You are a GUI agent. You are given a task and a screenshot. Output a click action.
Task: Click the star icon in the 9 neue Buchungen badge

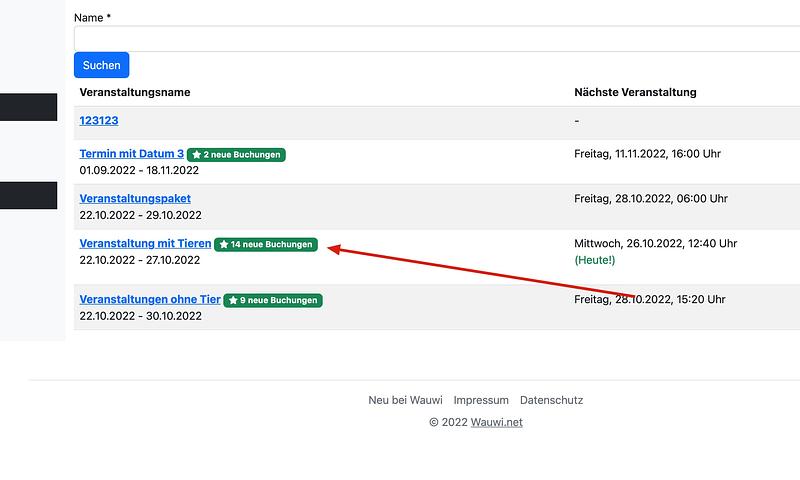click(x=233, y=301)
